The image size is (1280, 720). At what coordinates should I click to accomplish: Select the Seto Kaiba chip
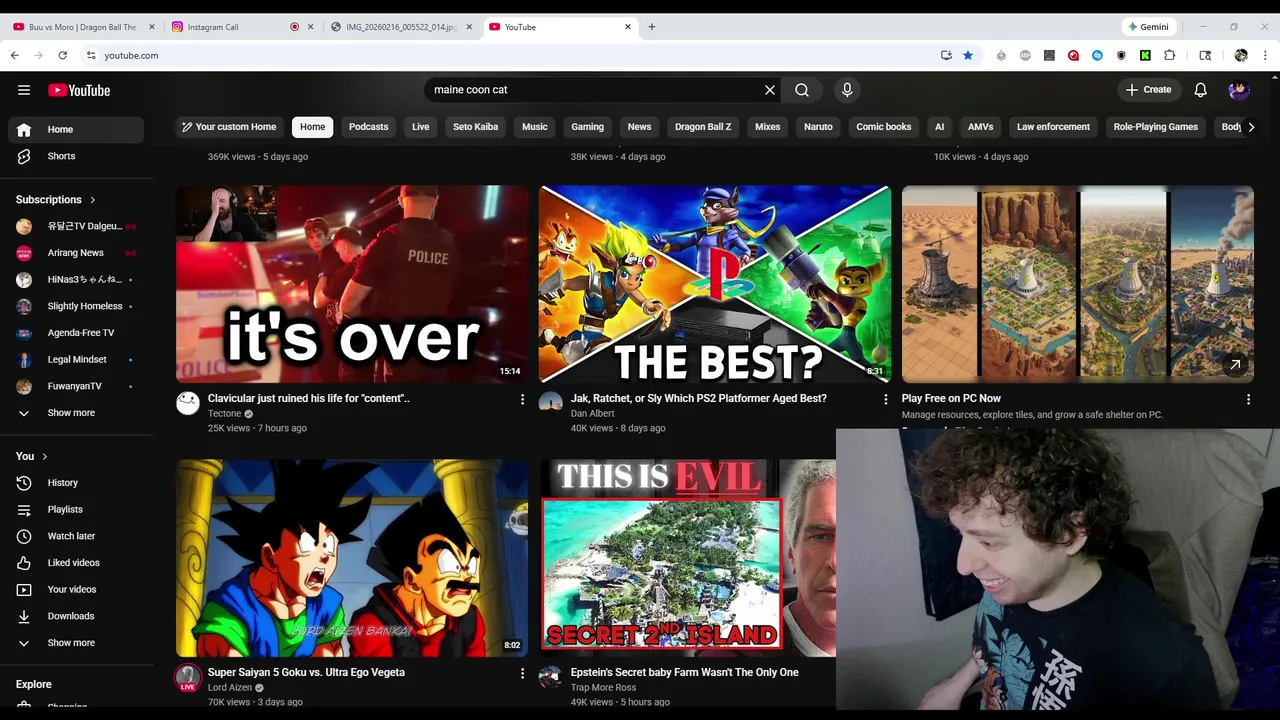pyautogui.click(x=475, y=127)
